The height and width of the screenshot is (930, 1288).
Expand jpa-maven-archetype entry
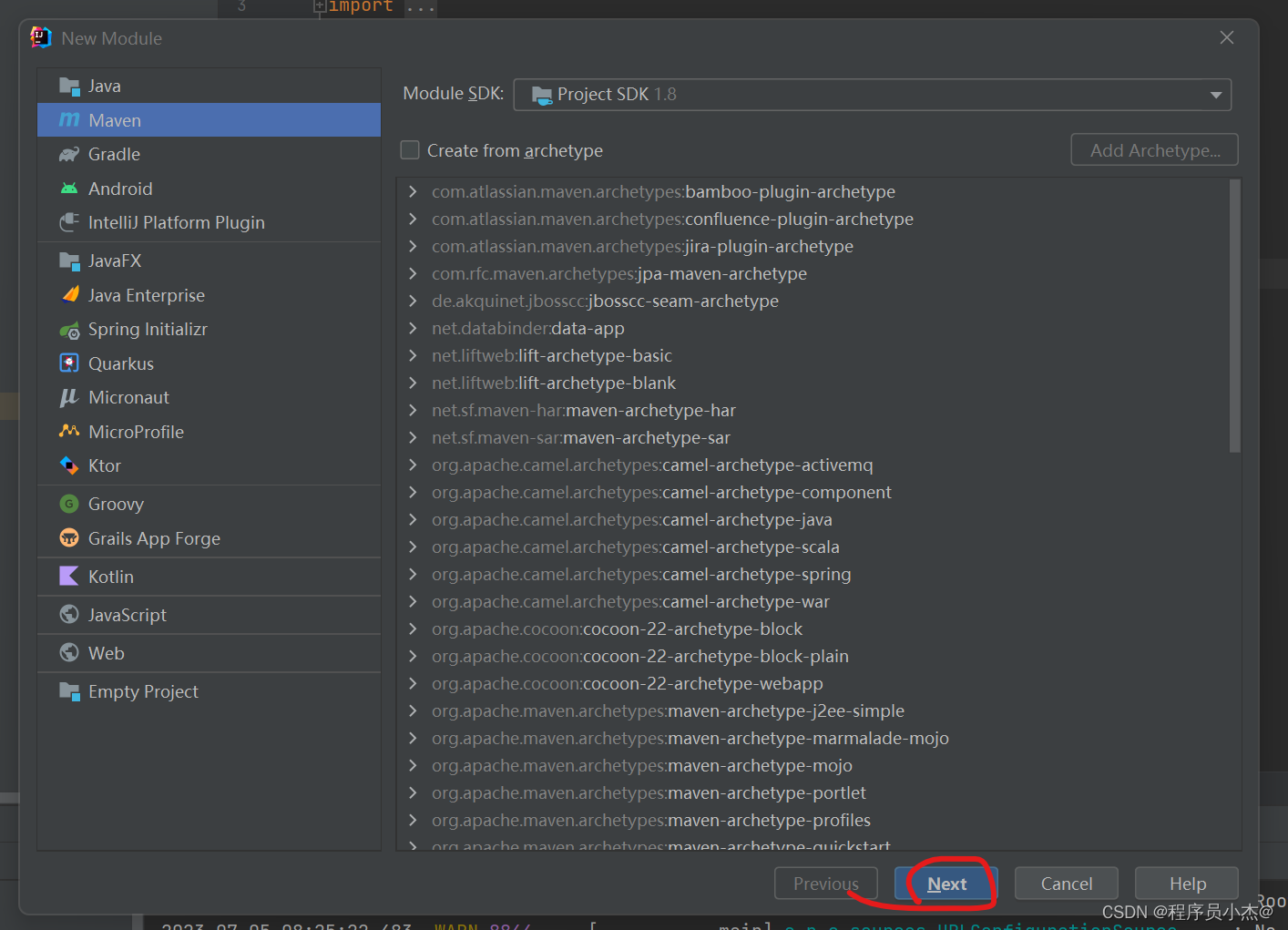click(x=413, y=273)
